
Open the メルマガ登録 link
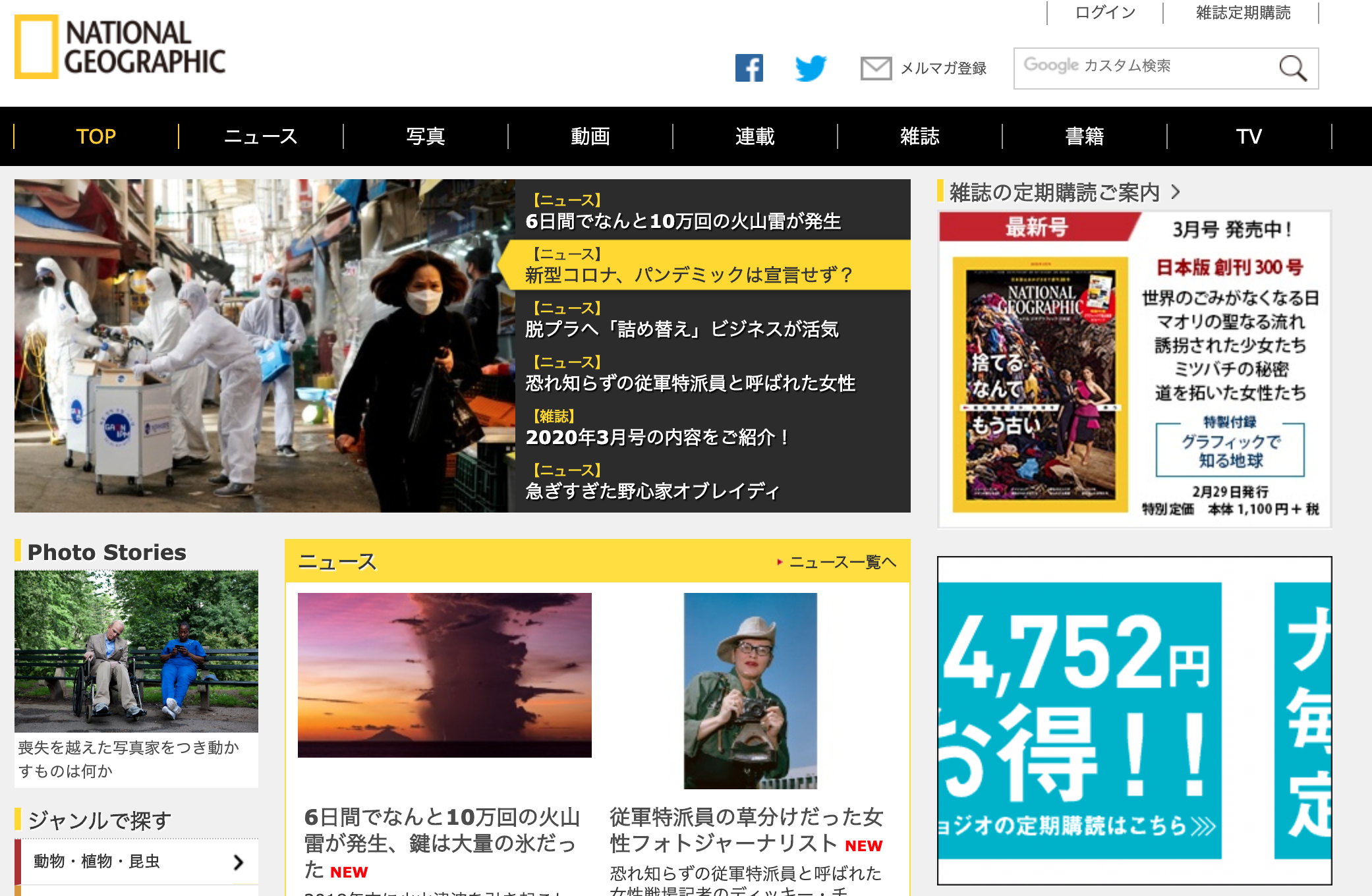point(943,68)
